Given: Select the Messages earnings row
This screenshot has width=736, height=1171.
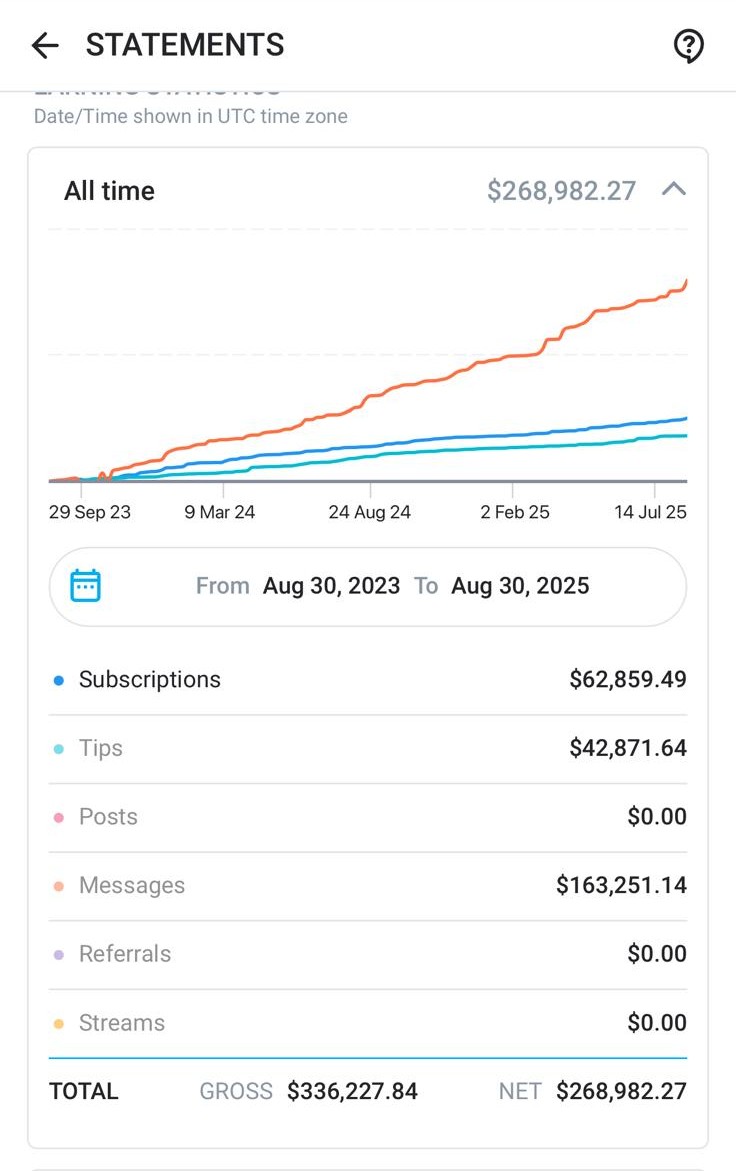Looking at the screenshot, I should [x=368, y=886].
